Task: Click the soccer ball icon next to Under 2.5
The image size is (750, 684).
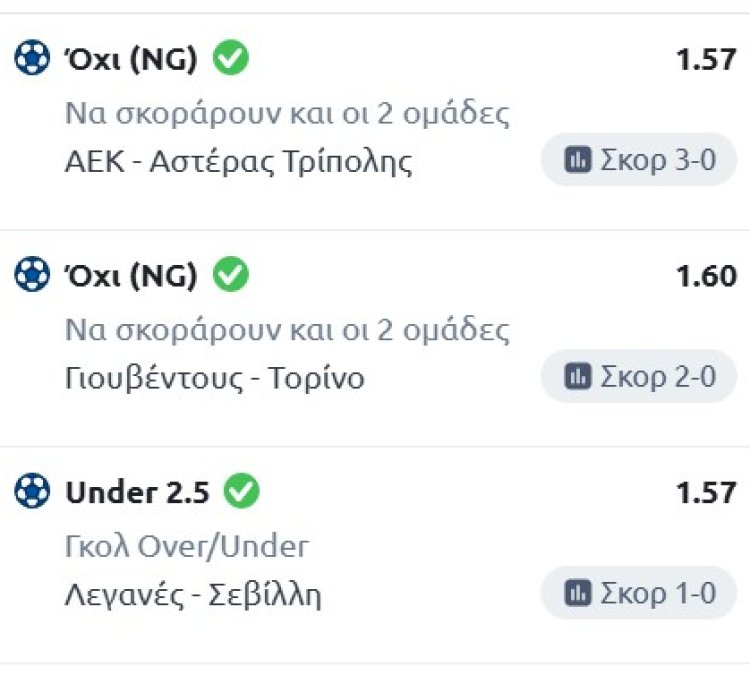Action: click(32, 491)
